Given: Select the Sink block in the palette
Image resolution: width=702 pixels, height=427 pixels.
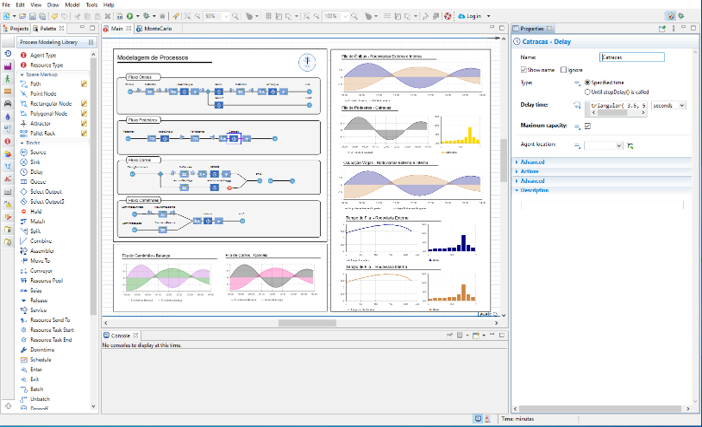Looking at the screenshot, I should (36, 162).
